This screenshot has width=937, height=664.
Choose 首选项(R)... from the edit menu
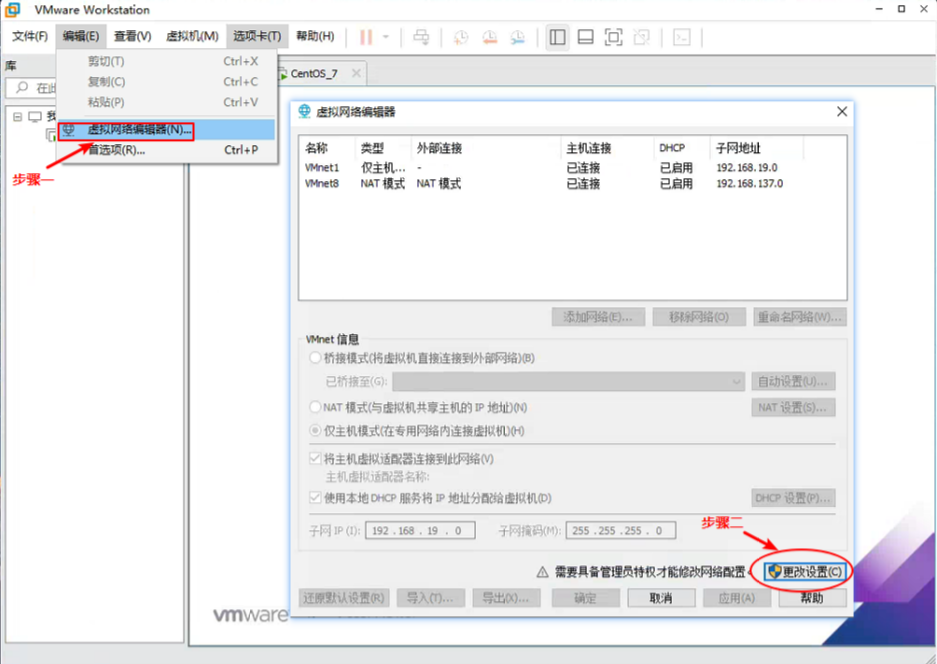tap(167, 150)
